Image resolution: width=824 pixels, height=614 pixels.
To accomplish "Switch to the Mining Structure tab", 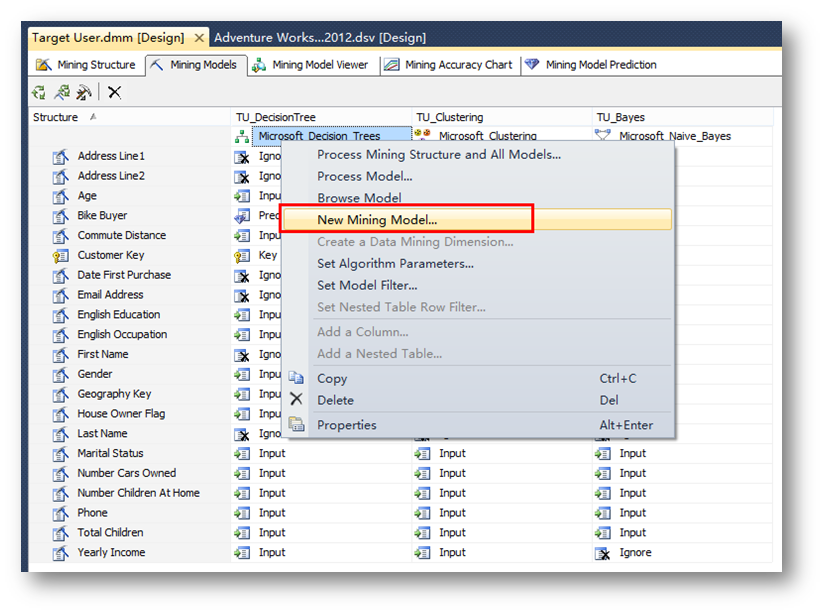I will coord(86,65).
